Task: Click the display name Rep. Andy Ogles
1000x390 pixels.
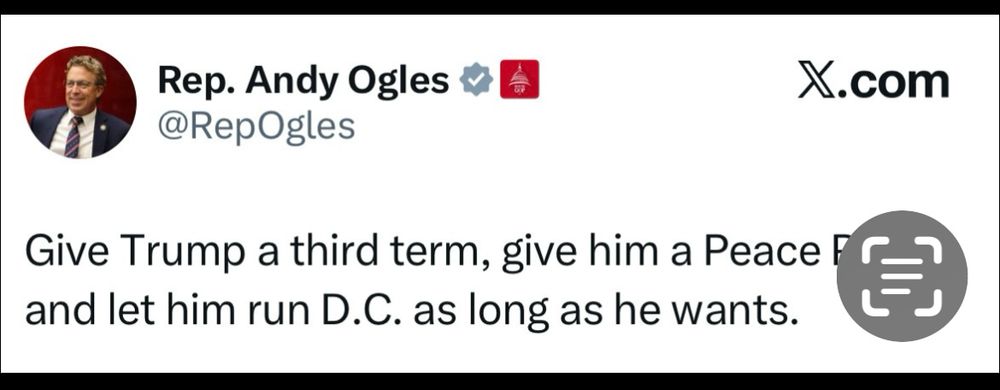Action: point(304,83)
